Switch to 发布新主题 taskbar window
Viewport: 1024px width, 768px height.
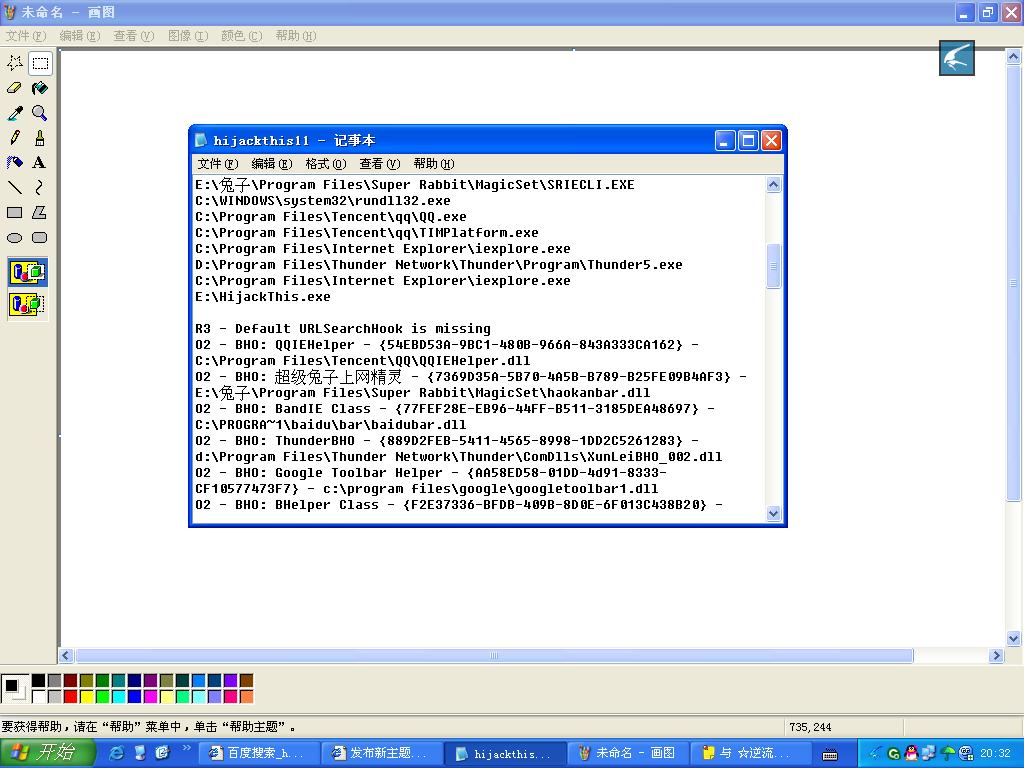(381, 754)
